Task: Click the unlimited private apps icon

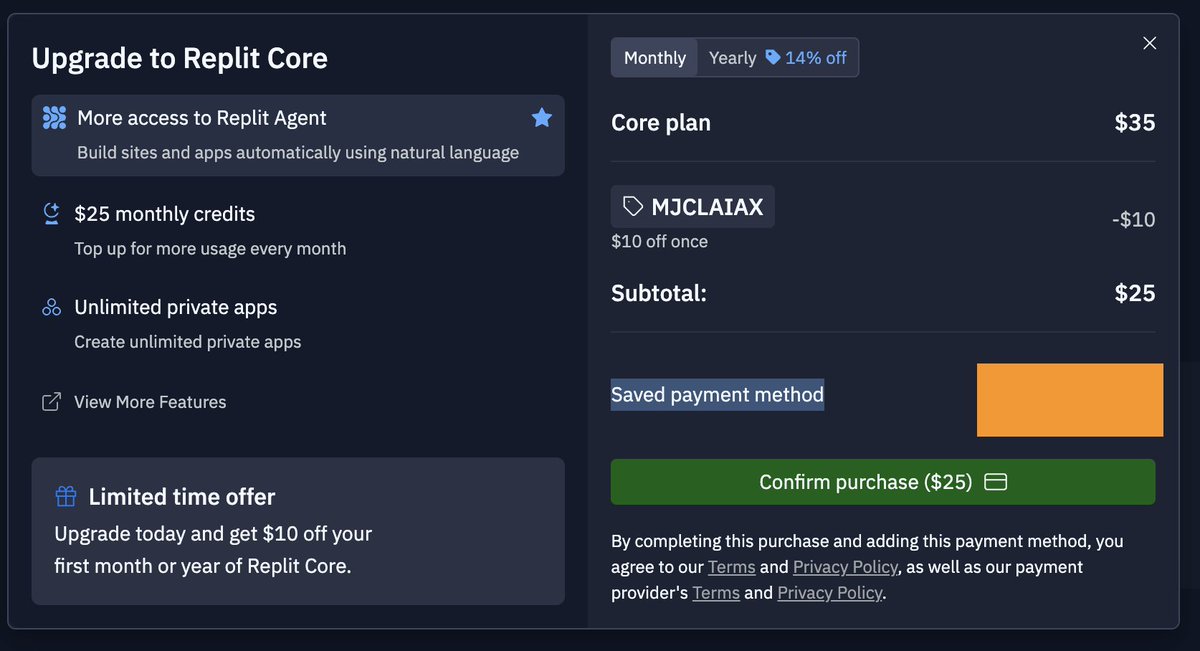Action: (52, 307)
